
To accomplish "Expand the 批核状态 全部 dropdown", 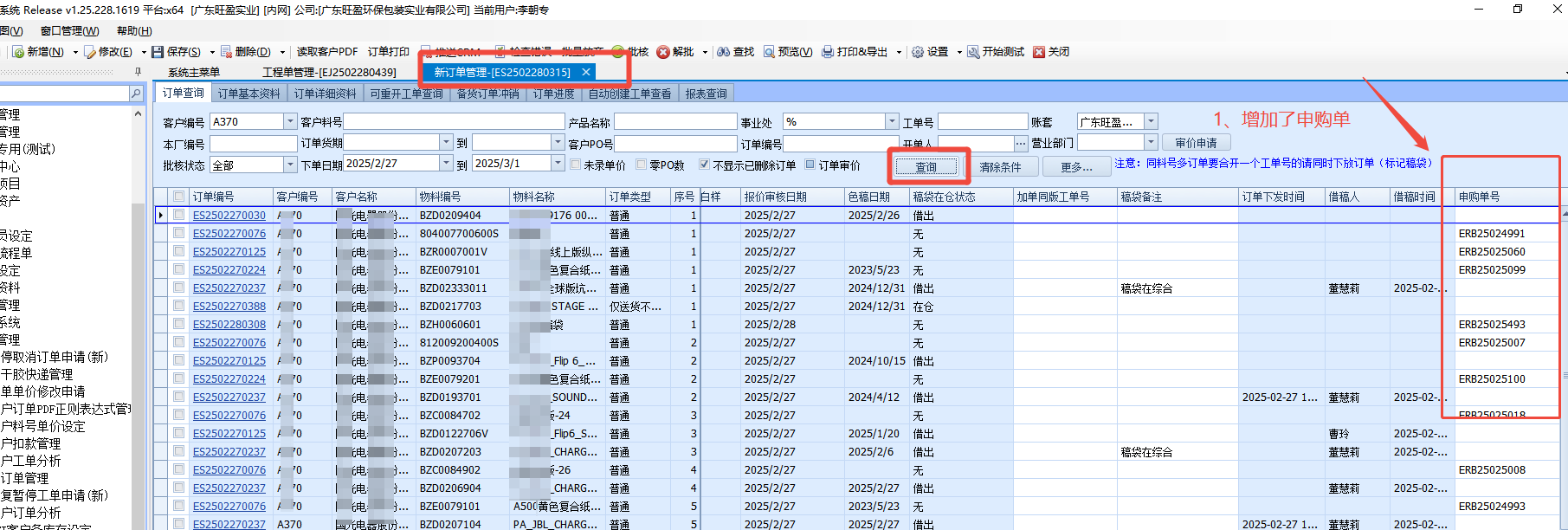I will click(x=291, y=165).
